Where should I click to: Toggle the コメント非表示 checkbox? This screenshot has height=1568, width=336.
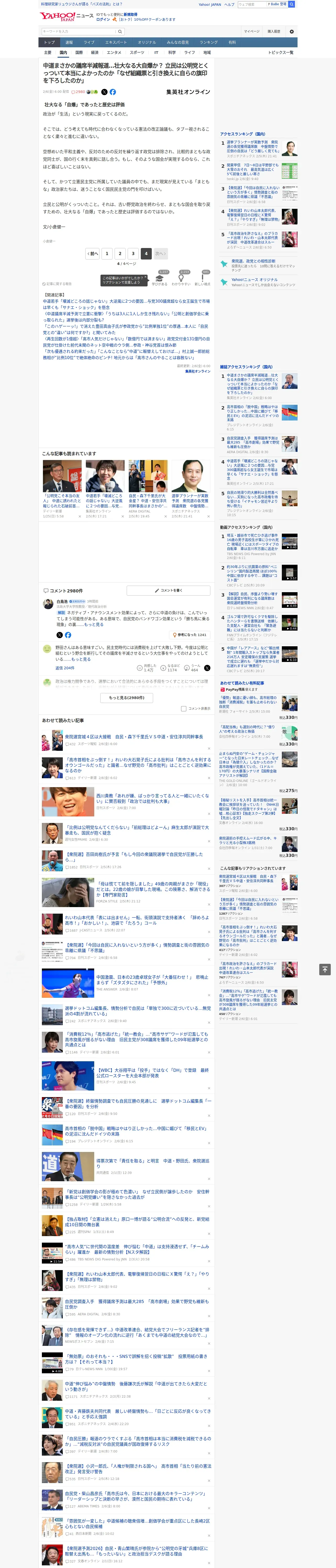pyautogui.click(x=183, y=708)
